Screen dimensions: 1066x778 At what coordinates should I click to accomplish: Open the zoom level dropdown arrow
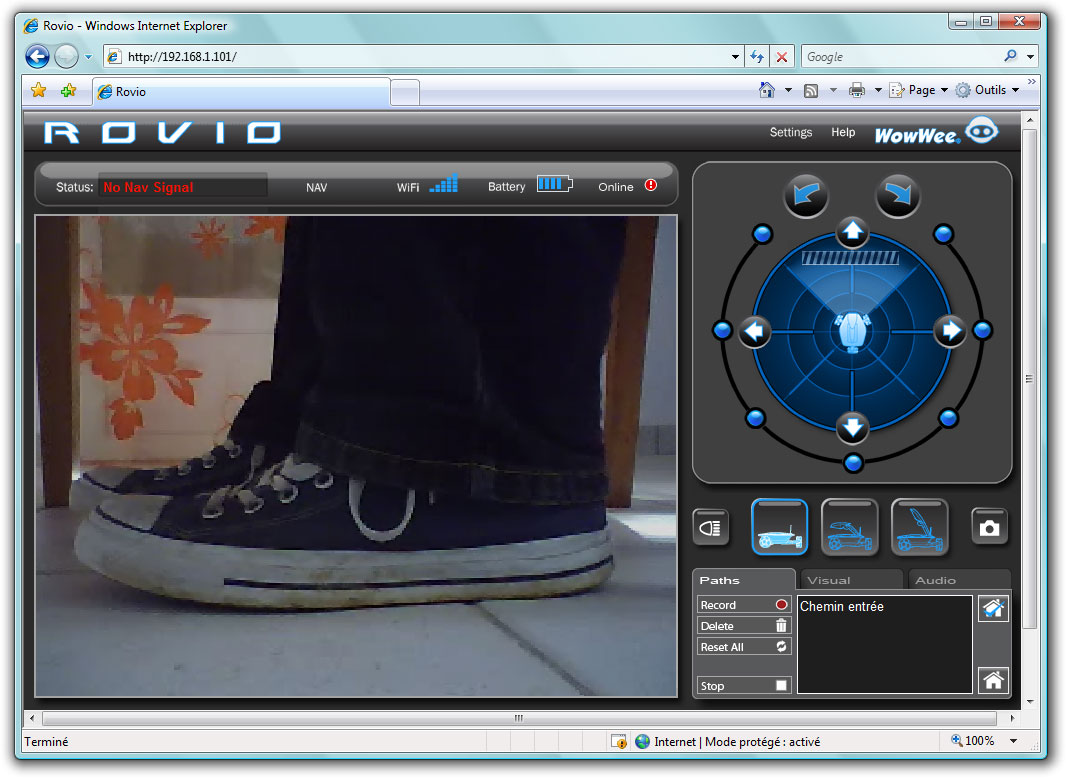(1013, 741)
